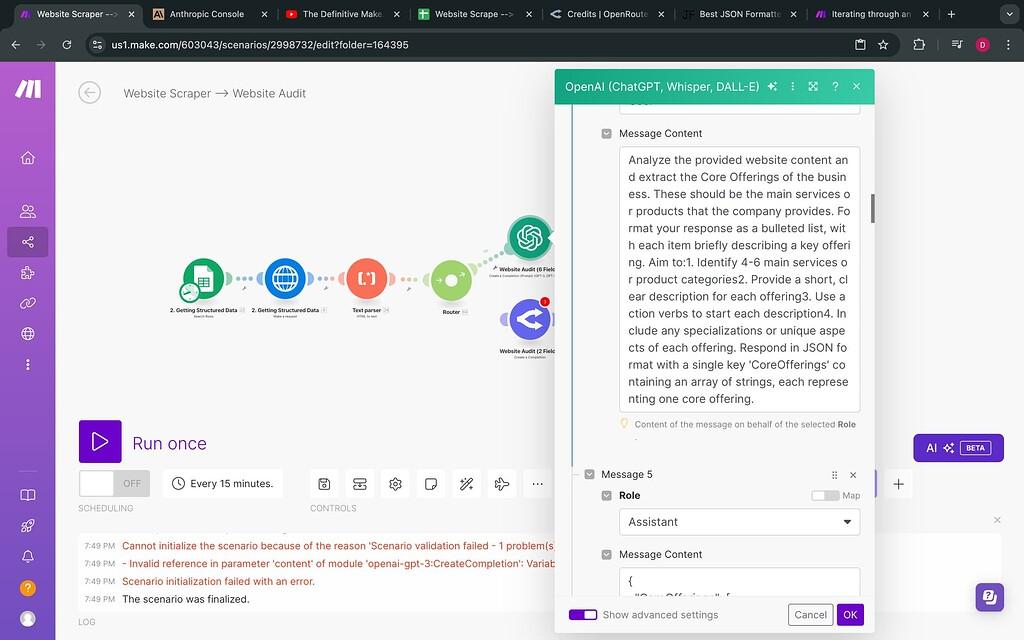1024x640 pixels.
Task: Open Make home from sidebar house icon
Action: (27, 158)
